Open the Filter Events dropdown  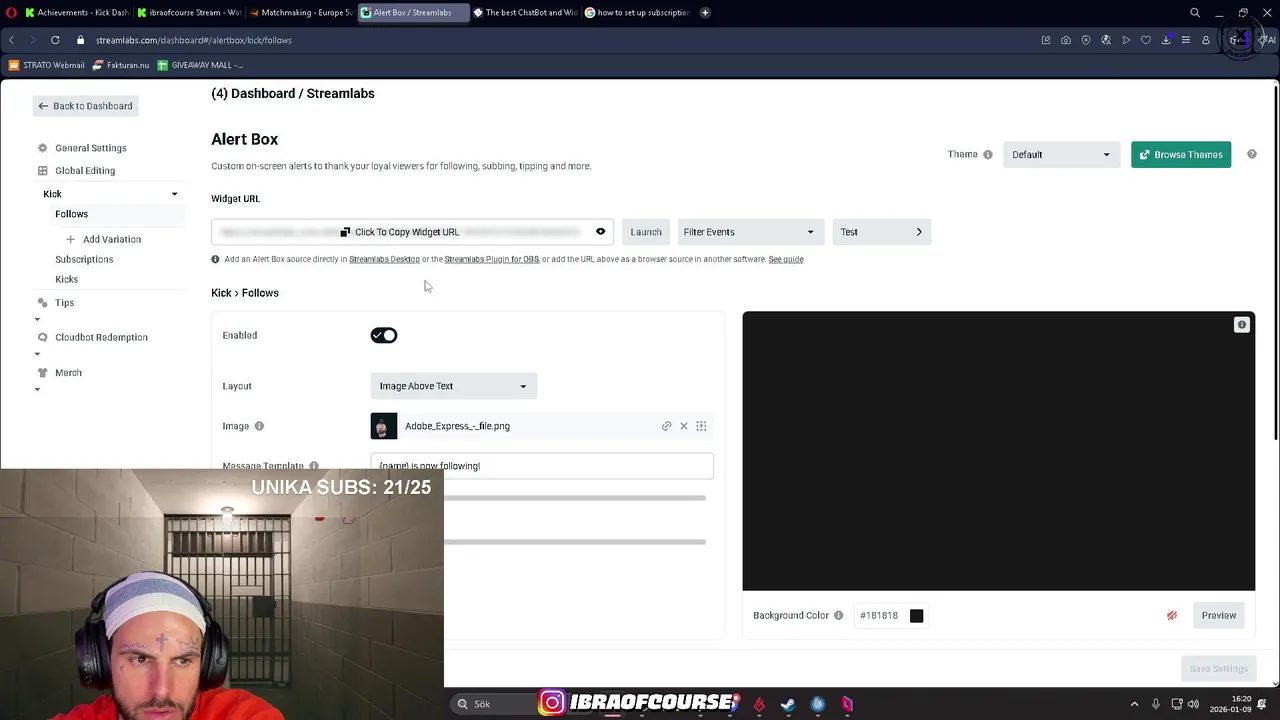pyautogui.click(x=750, y=232)
